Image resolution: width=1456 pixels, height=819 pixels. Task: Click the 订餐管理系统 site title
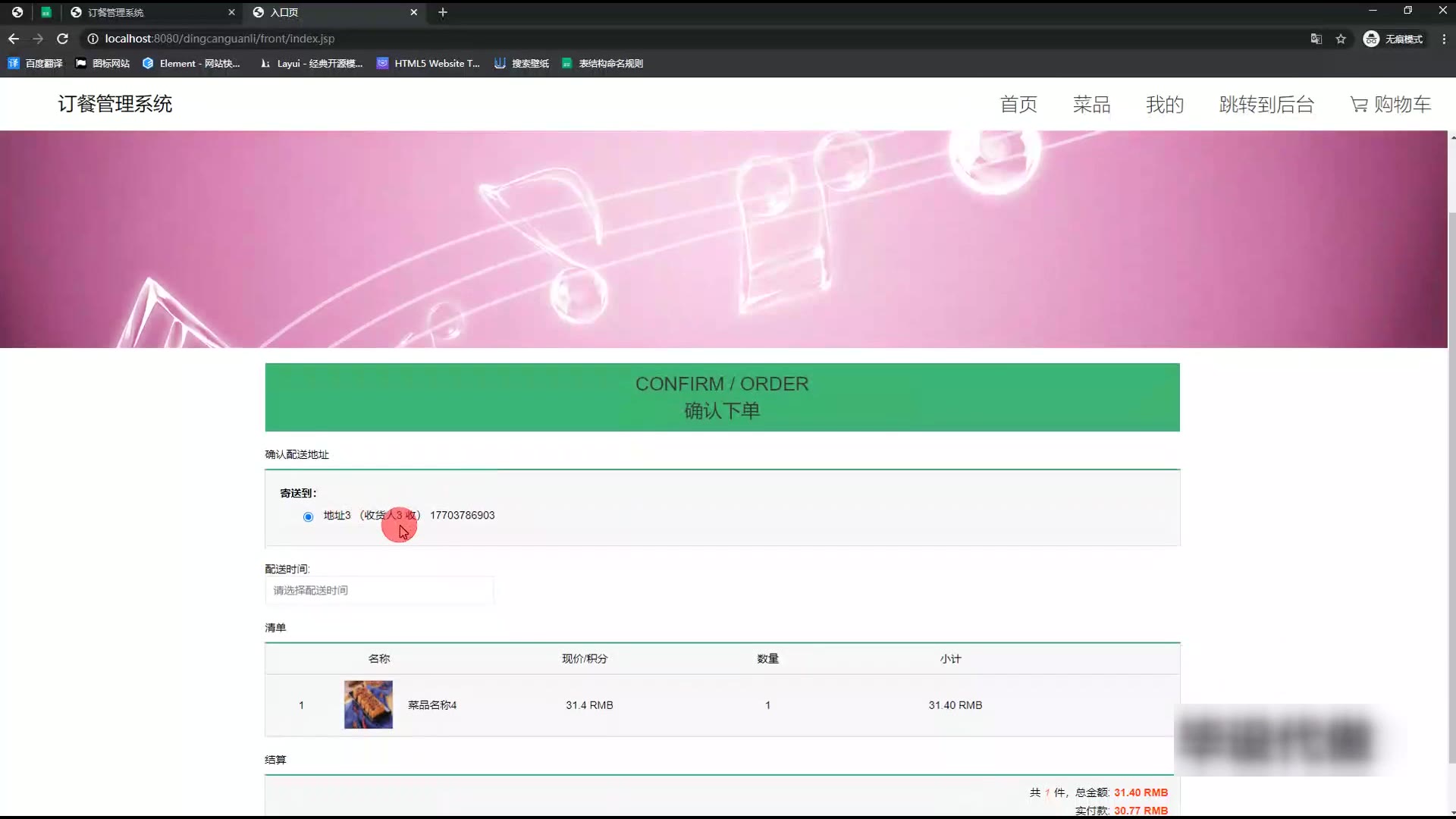click(x=115, y=104)
